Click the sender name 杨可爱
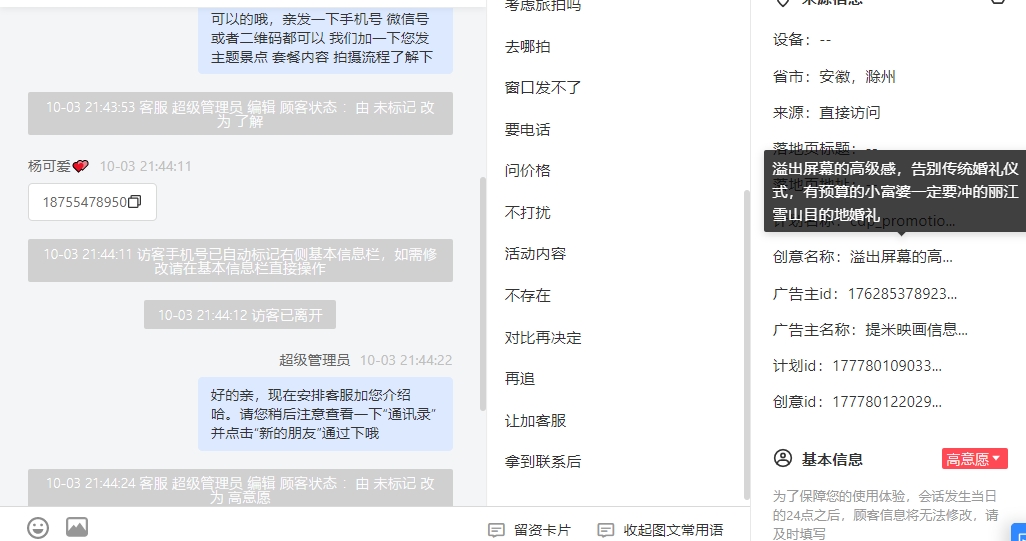Viewport: 1026px width, 541px height. click(x=49, y=166)
